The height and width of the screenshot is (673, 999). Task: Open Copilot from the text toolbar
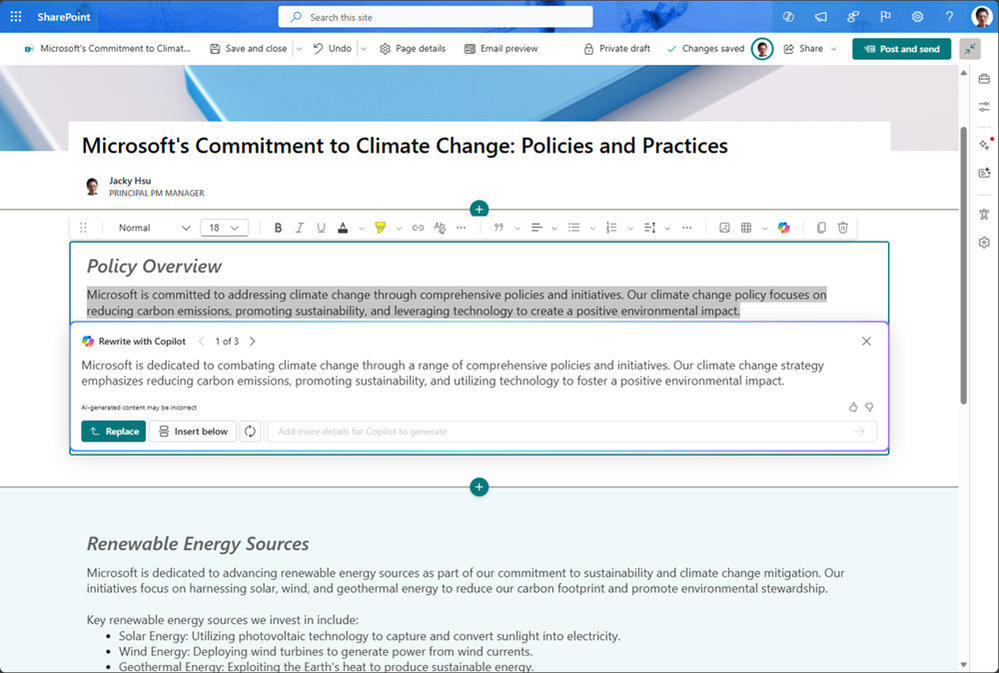pos(784,228)
